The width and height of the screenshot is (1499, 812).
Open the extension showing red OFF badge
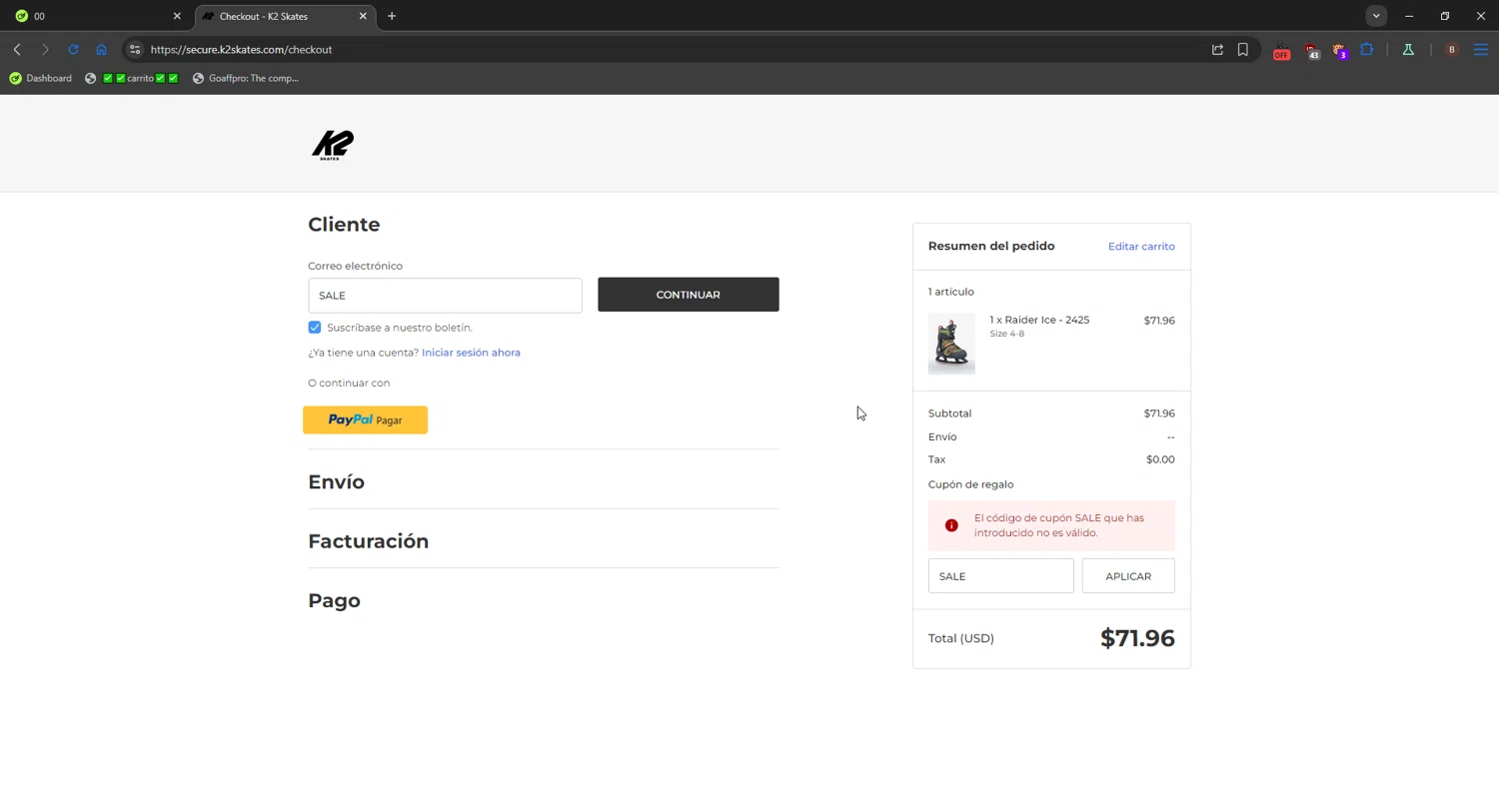pos(1281,51)
